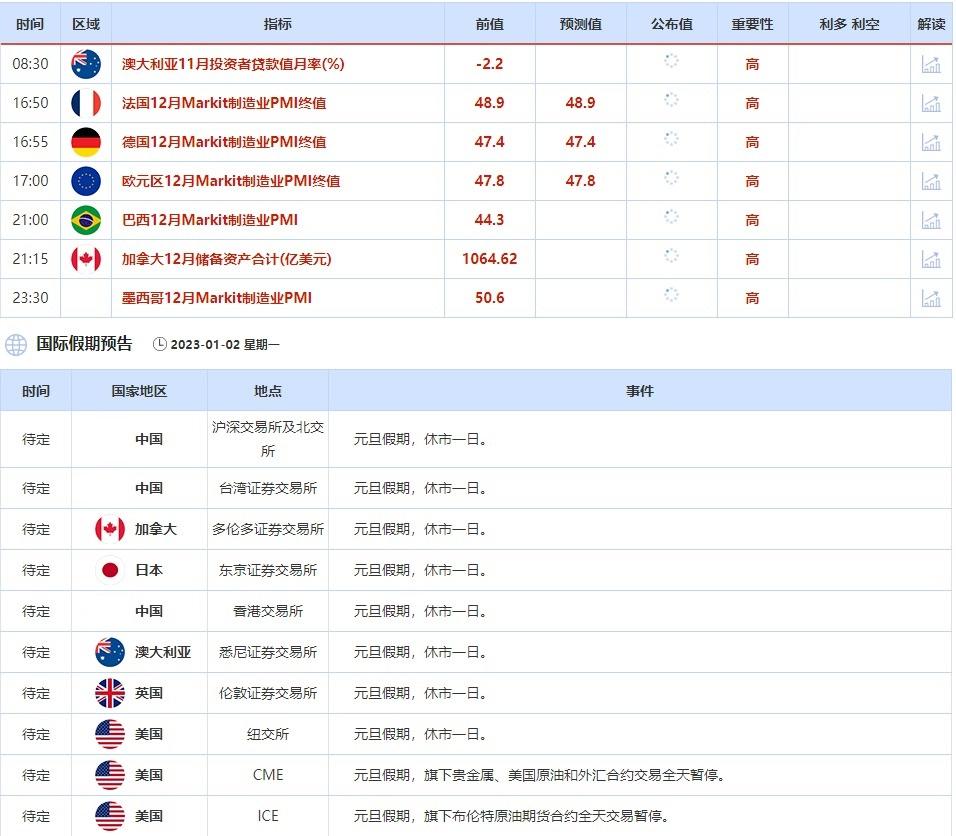Image resolution: width=956 pixels, height=836 pixels.
Task: Select the CME holiday event text
Action: point(539,775)
